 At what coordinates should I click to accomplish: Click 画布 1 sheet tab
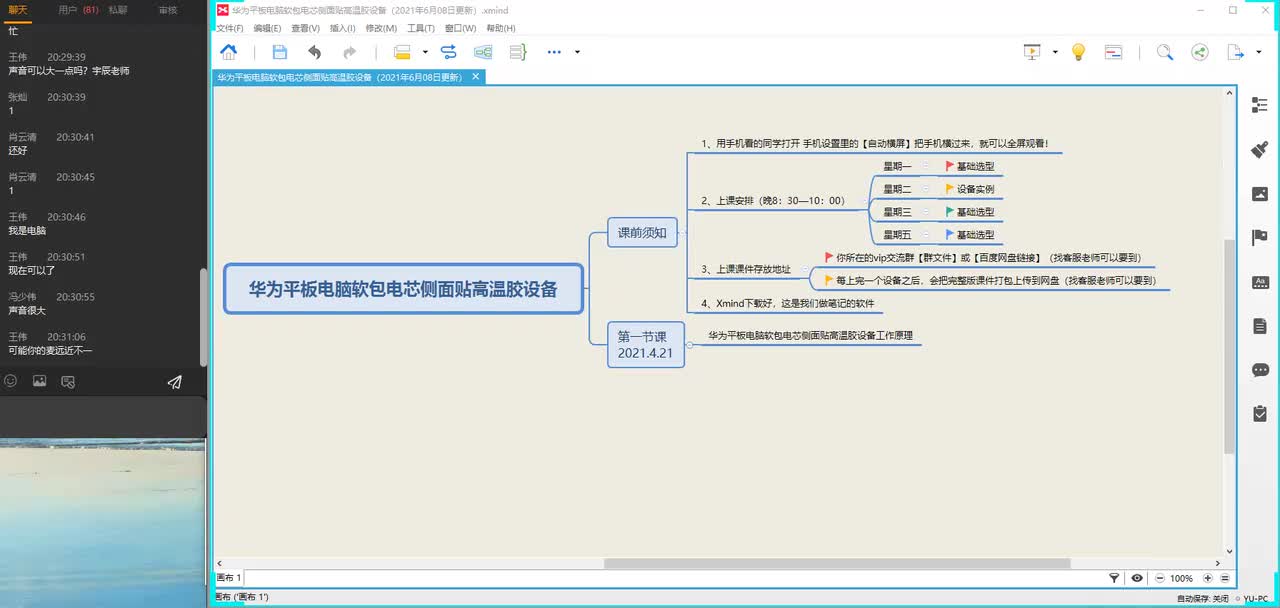(x=229, y=578)
